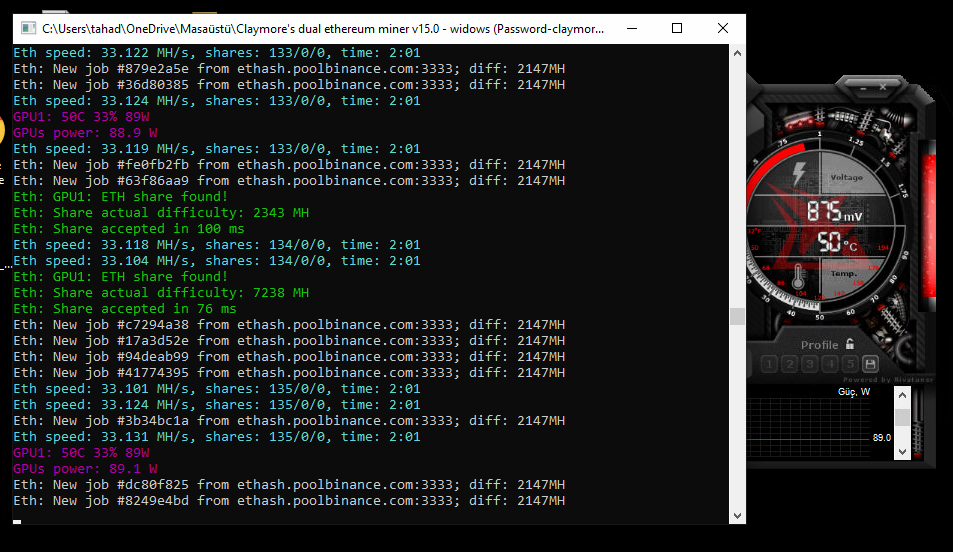
Task: Open the console window system menu icon
Action: (x=28, y=29)
